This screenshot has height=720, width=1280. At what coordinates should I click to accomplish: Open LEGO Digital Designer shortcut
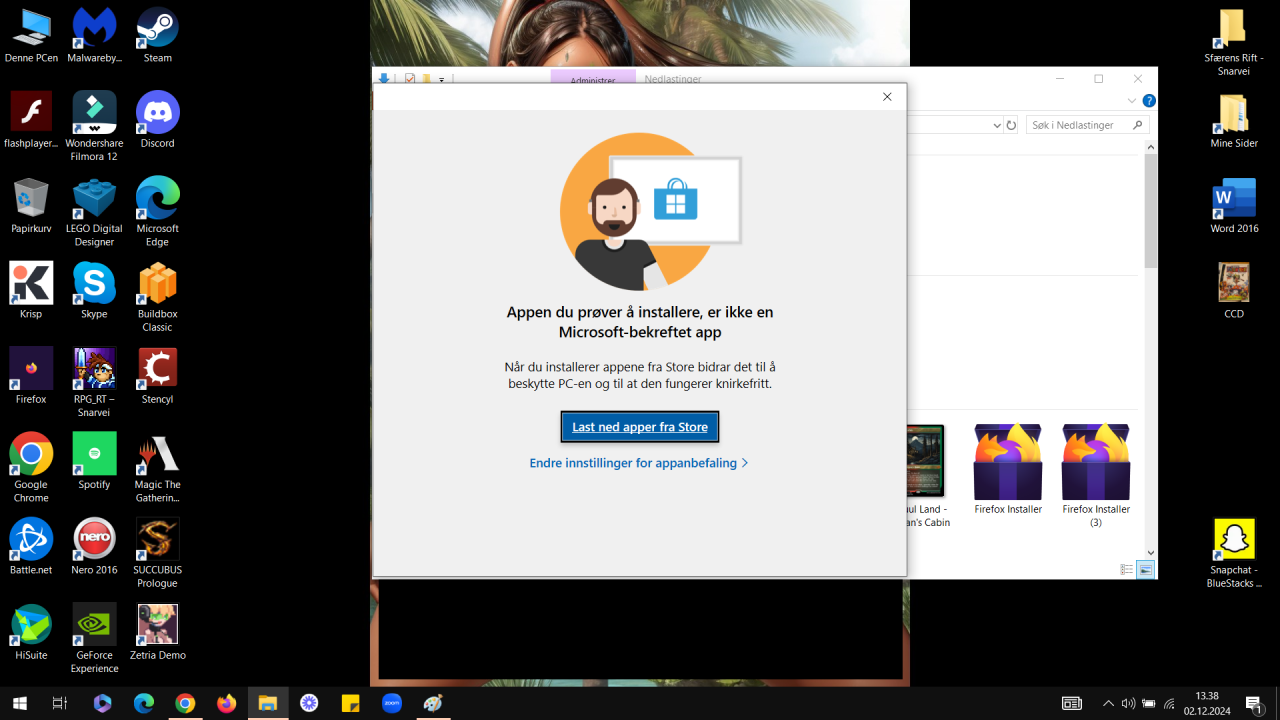(94, 212)
